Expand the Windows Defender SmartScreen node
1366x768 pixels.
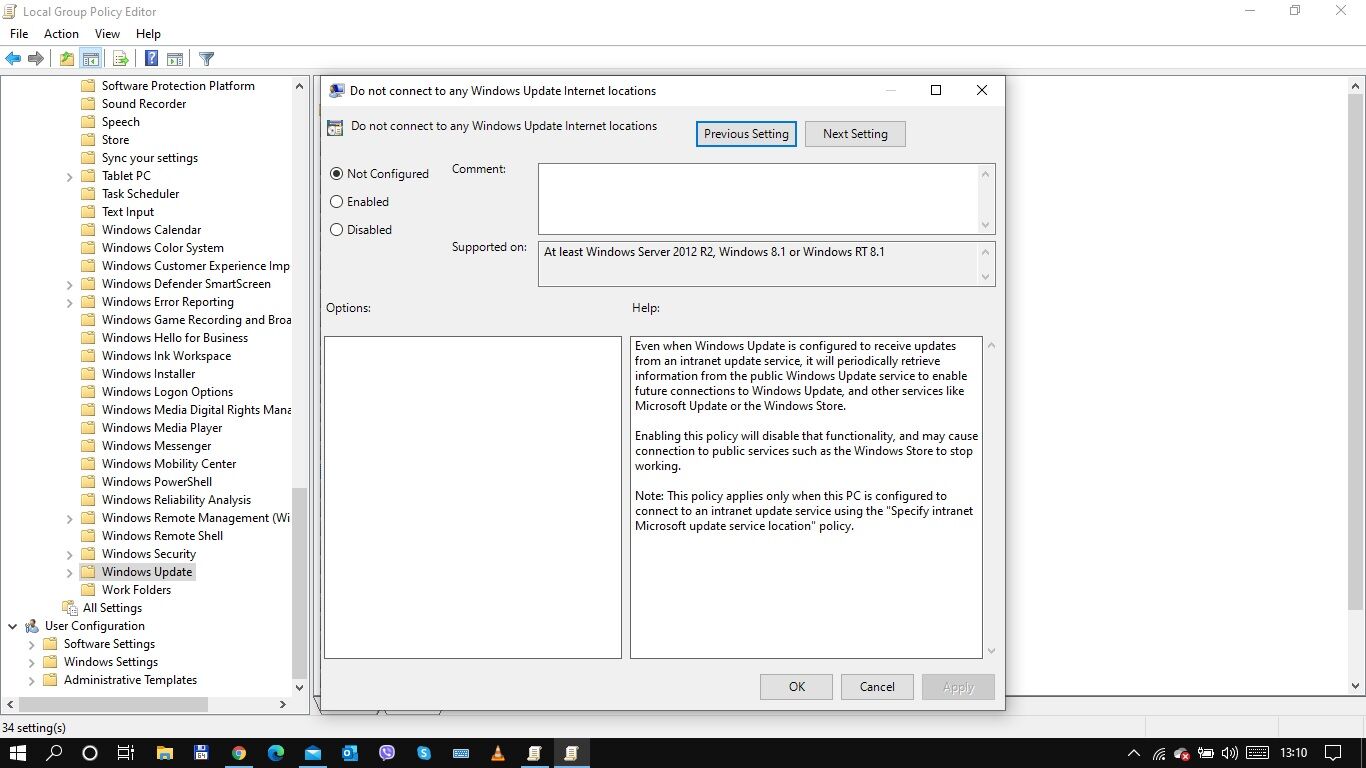tap(70, 285)
